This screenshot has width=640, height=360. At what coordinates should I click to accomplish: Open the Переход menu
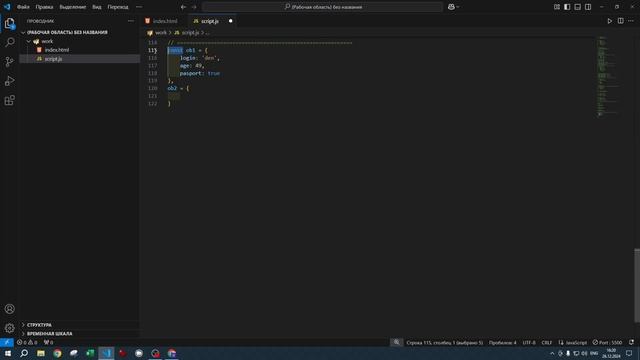pyautogui.click(x=118, y=7)
